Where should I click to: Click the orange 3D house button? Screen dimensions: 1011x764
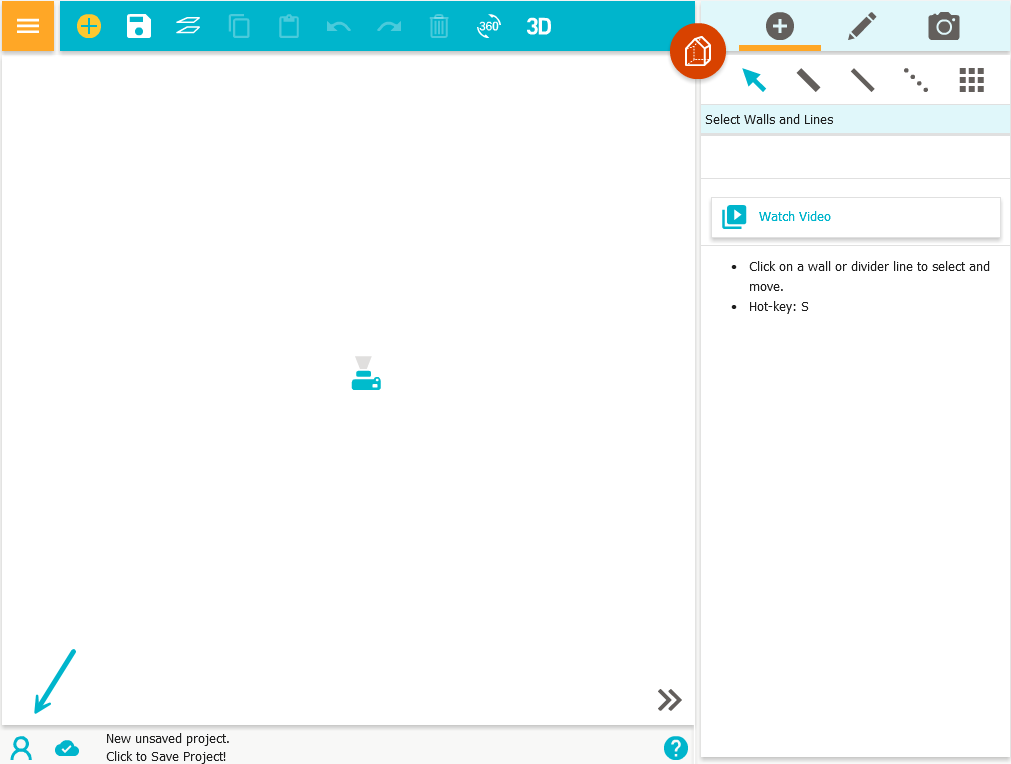[697, 51]
